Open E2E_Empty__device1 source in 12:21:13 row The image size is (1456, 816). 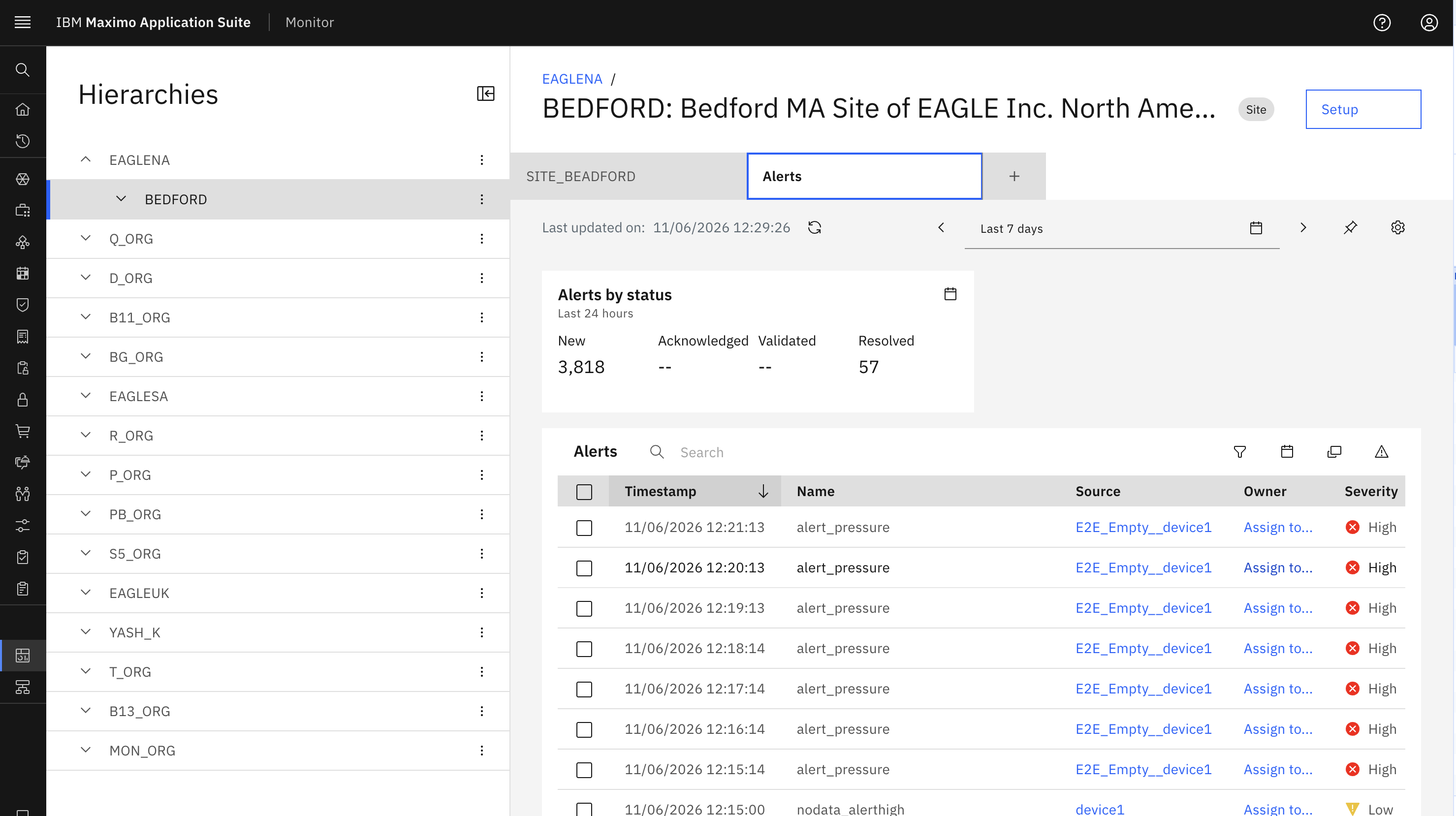pos(1143,527)
